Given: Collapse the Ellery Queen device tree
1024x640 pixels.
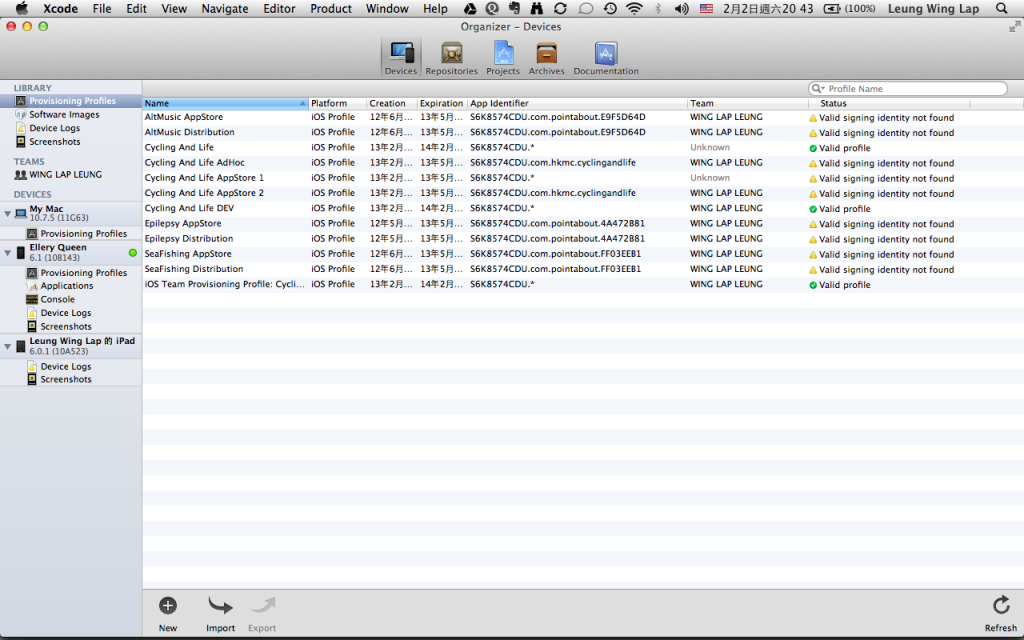Looking at the screenshot, I should 8,253.
